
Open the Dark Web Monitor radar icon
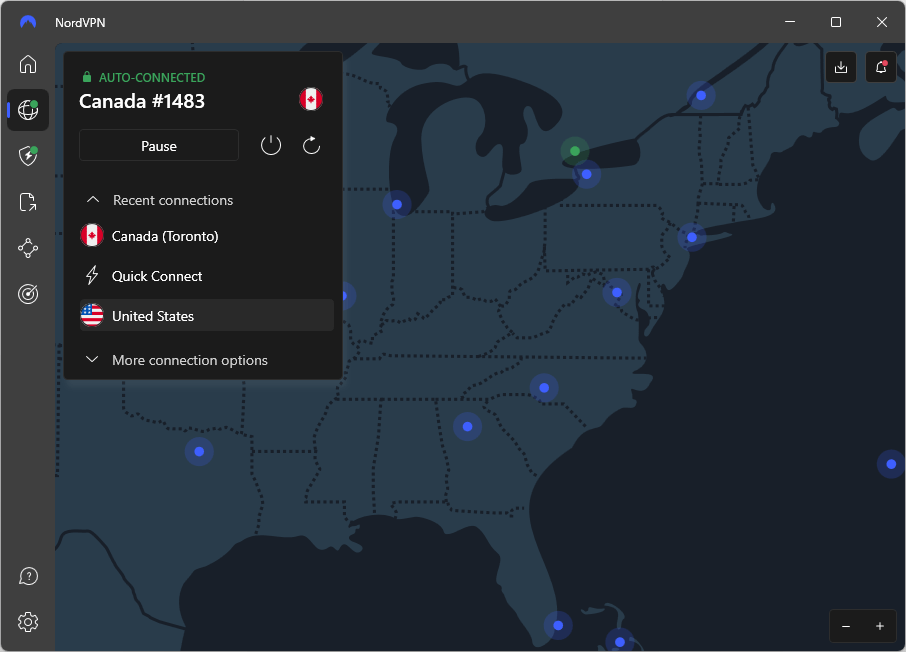point(28,294)
